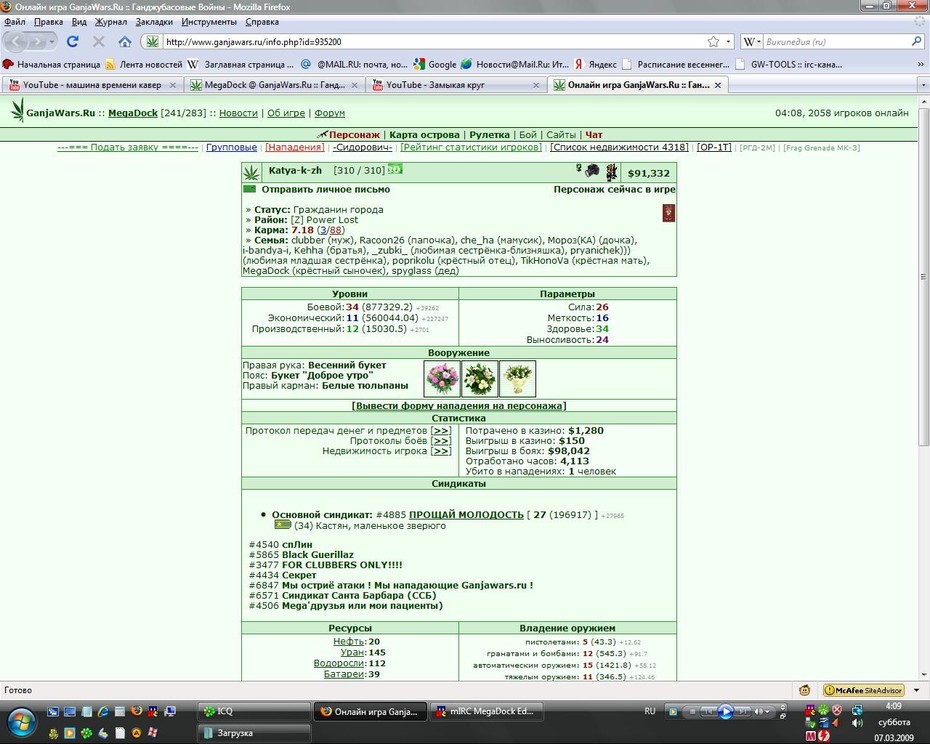The image size is (930, 744).
Task: Open the Чат link in game menu
Action: 594,135
